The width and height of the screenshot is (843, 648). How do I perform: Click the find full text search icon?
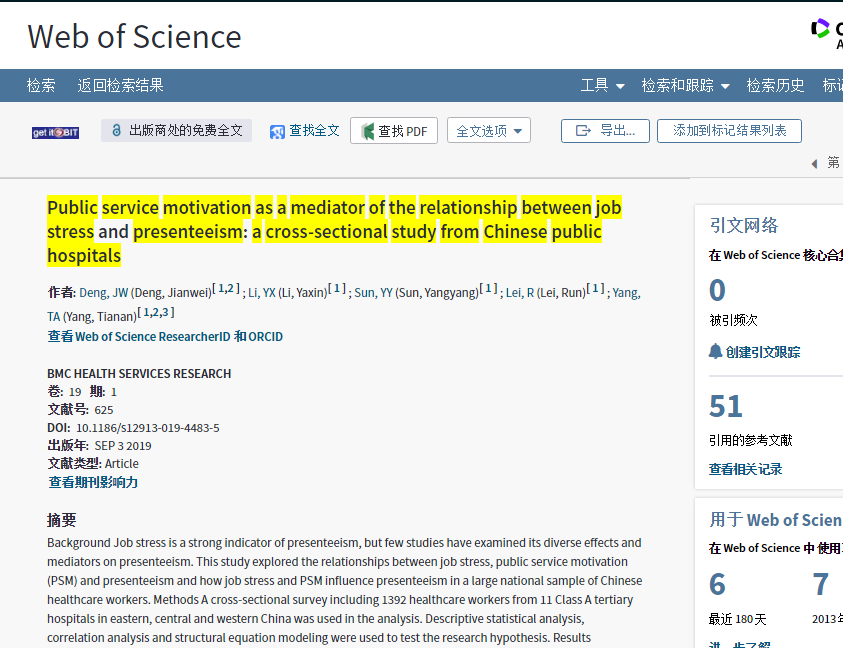(277, 132)
